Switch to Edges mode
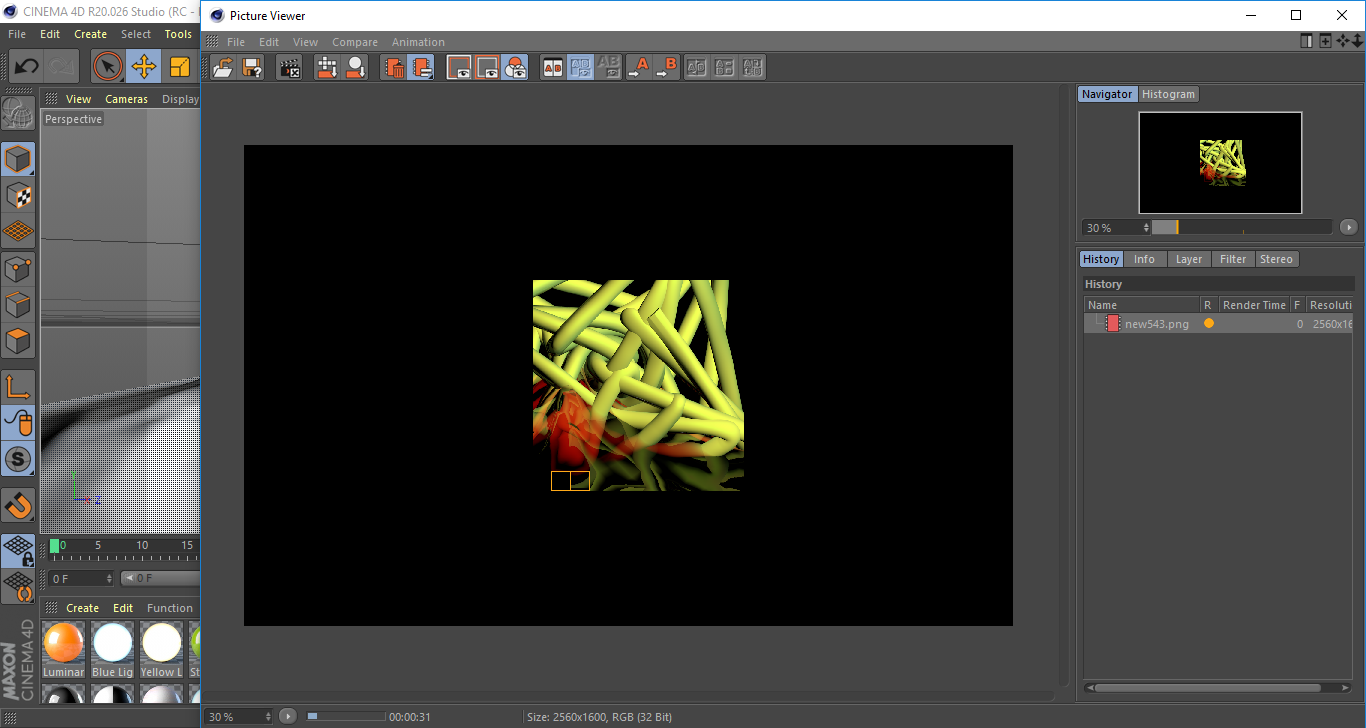 [x=18, y=305]
